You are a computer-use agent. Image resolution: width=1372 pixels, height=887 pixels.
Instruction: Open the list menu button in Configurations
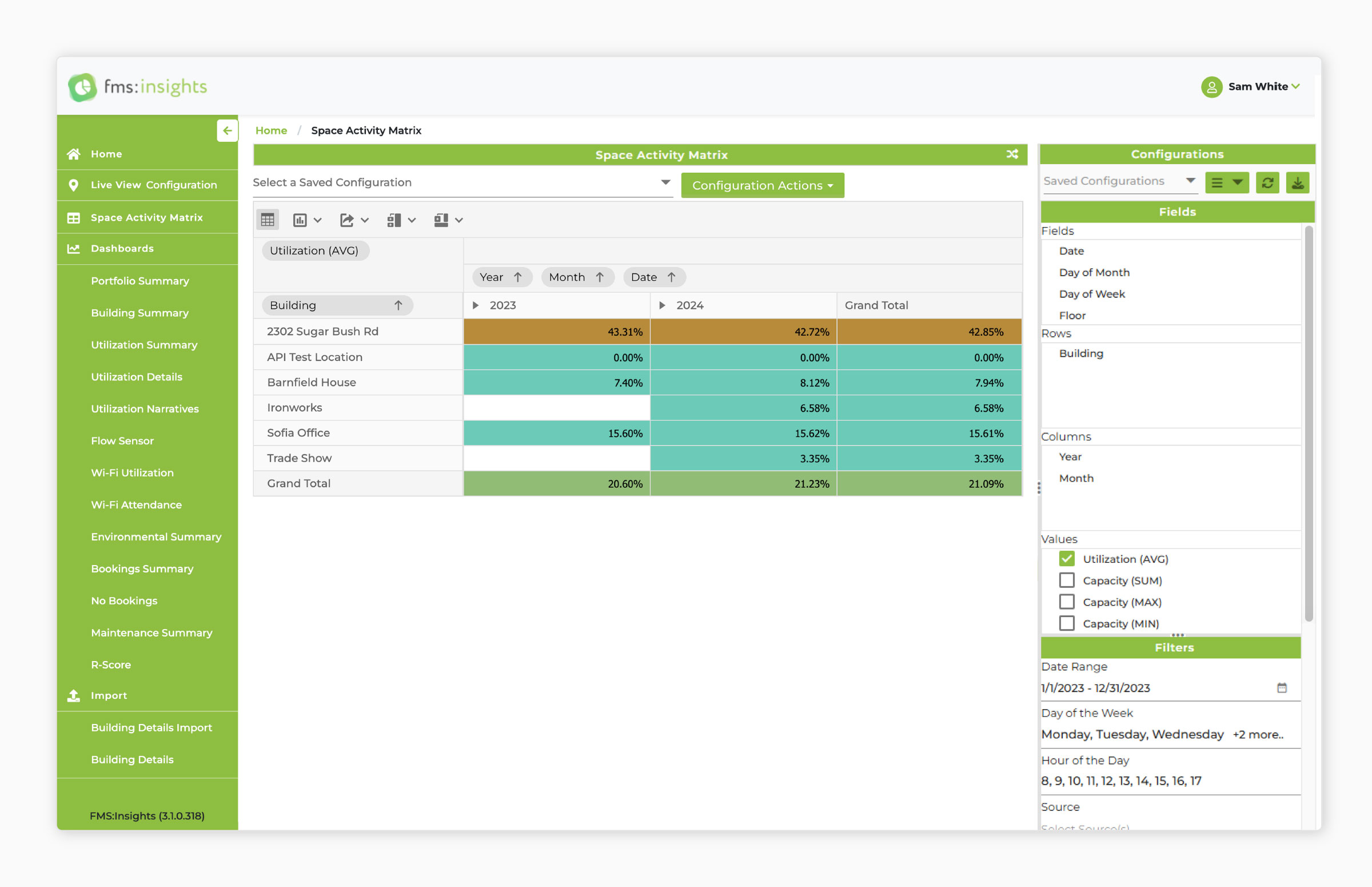click(1226, 183)
